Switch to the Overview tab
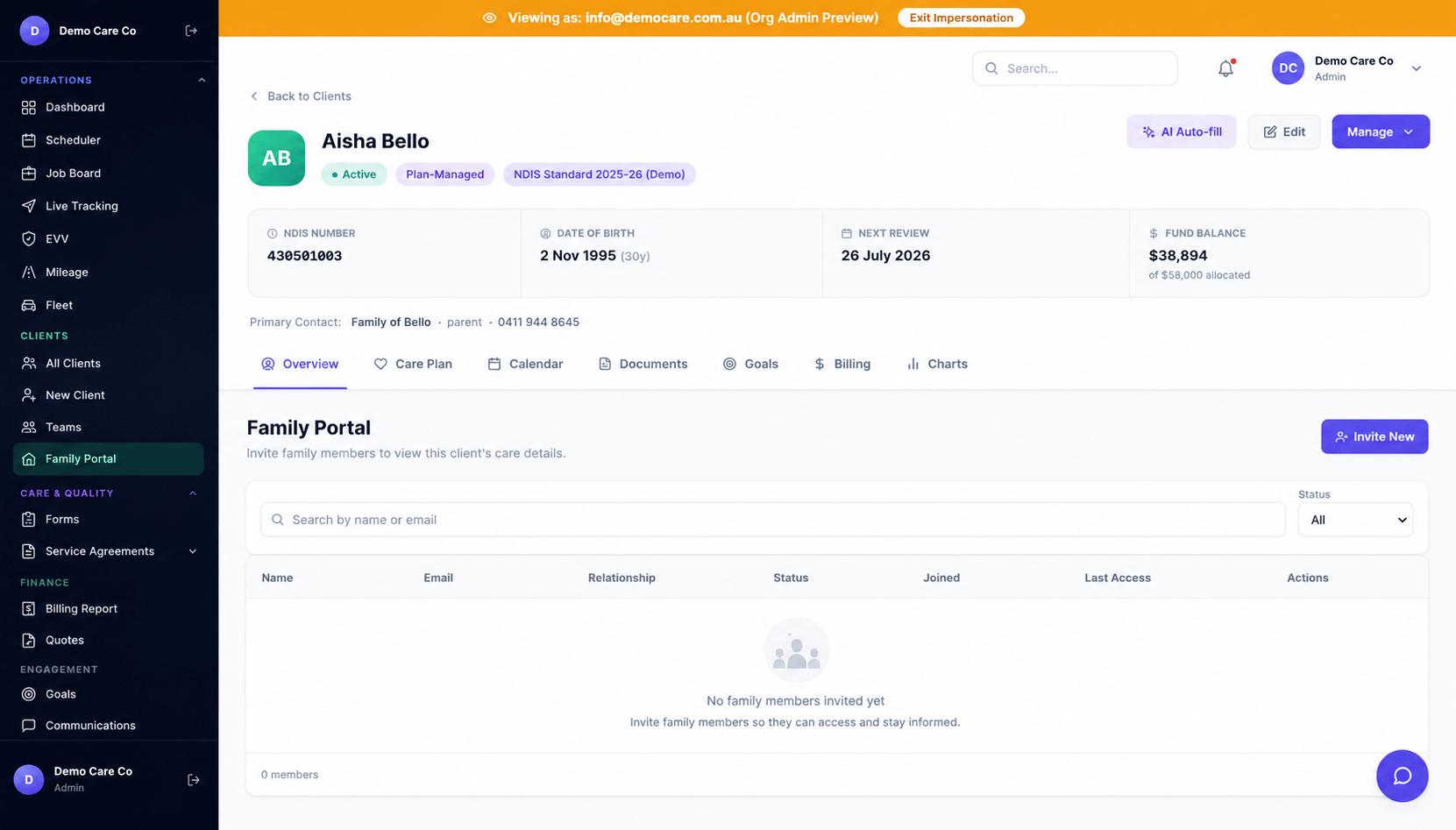1456x830 pixels. point(300,364)
